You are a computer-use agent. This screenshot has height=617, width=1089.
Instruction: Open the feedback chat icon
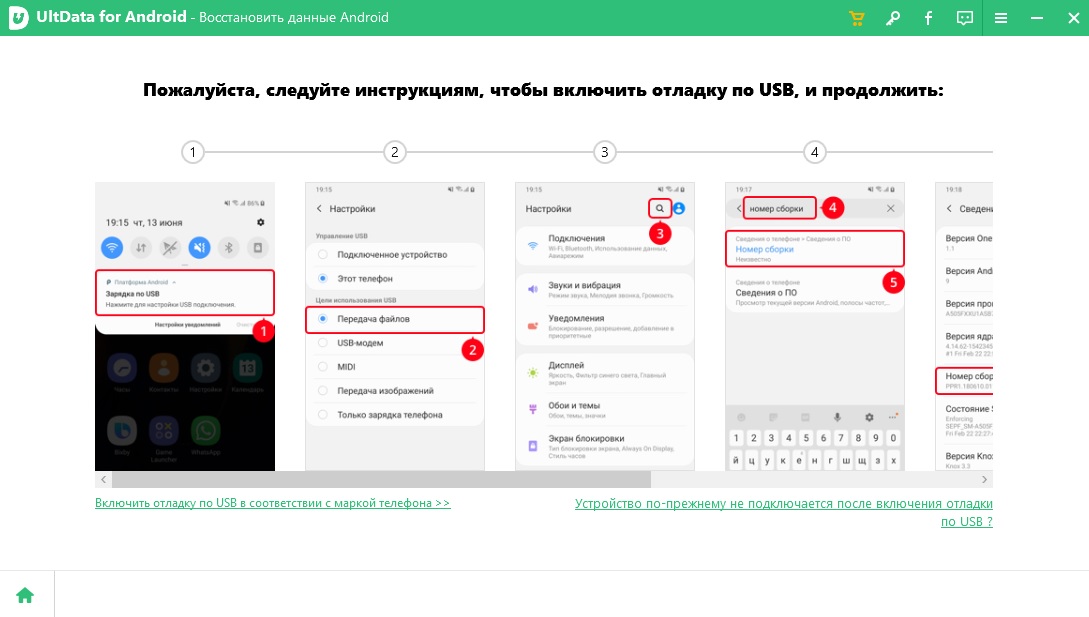tap(965, 18)
